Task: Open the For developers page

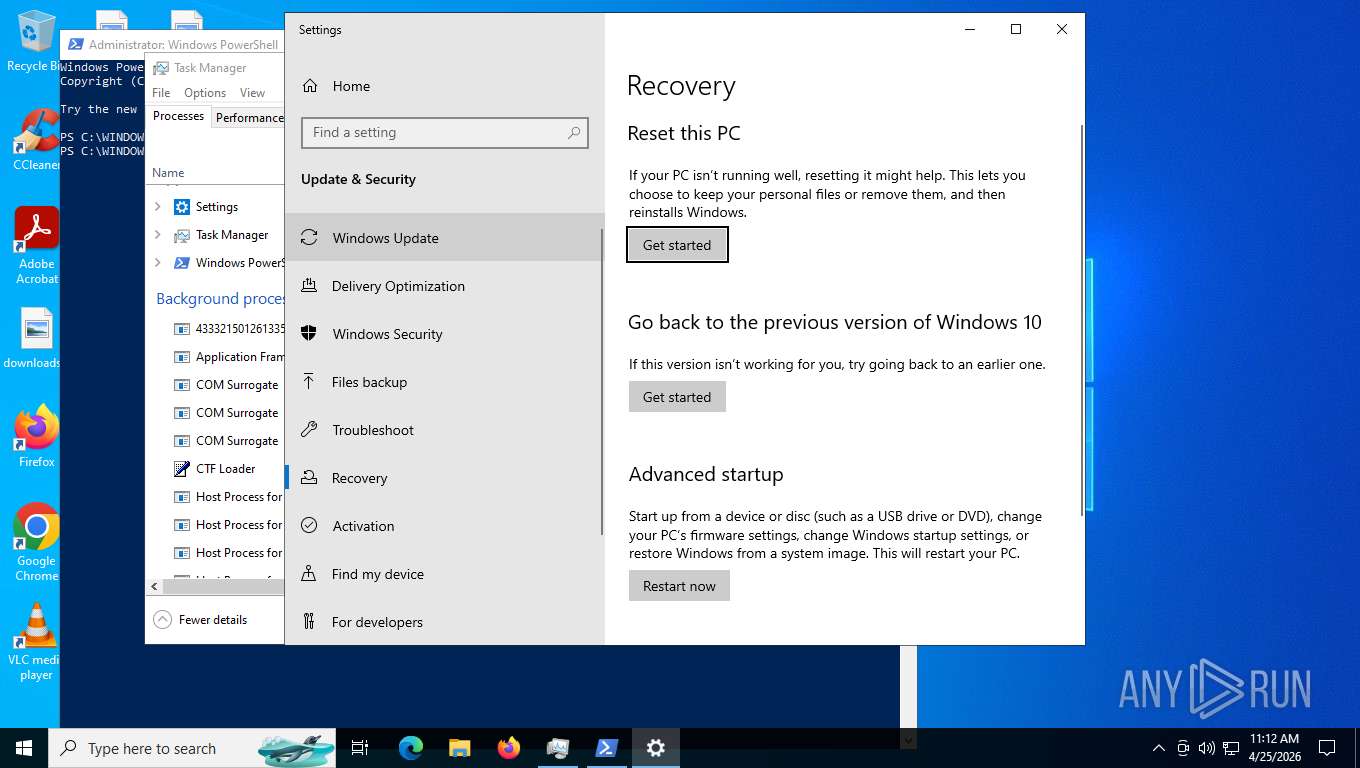Action: tap(445, 622)
